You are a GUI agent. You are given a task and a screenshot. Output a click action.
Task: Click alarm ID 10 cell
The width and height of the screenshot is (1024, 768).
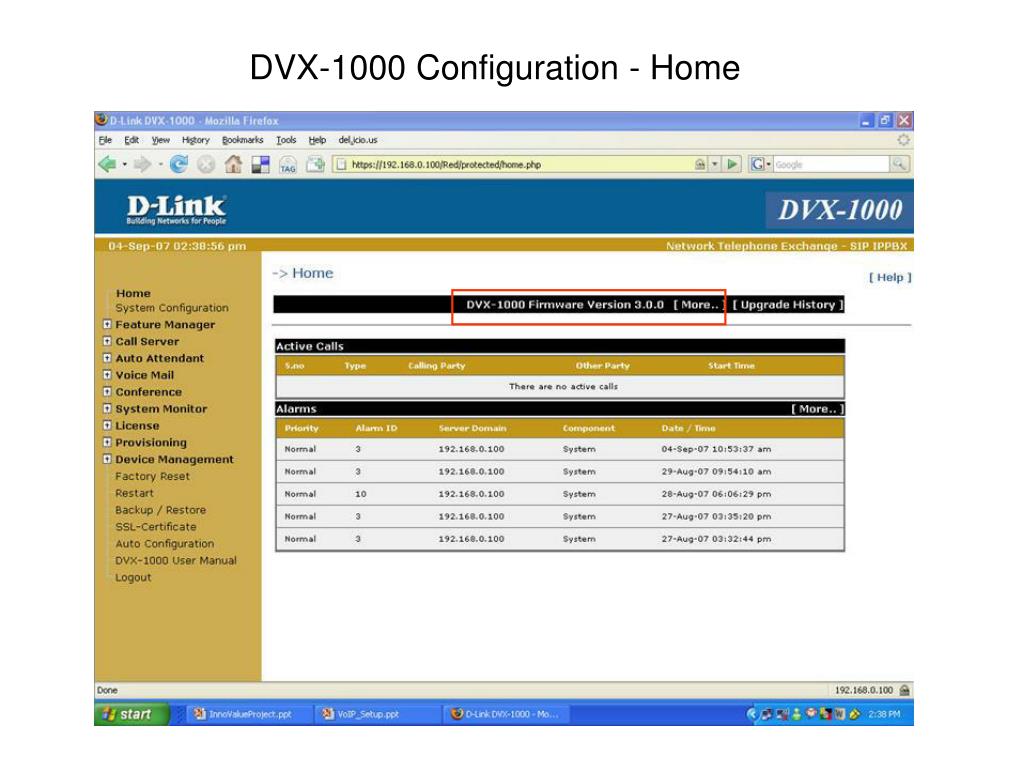point(360,494)
